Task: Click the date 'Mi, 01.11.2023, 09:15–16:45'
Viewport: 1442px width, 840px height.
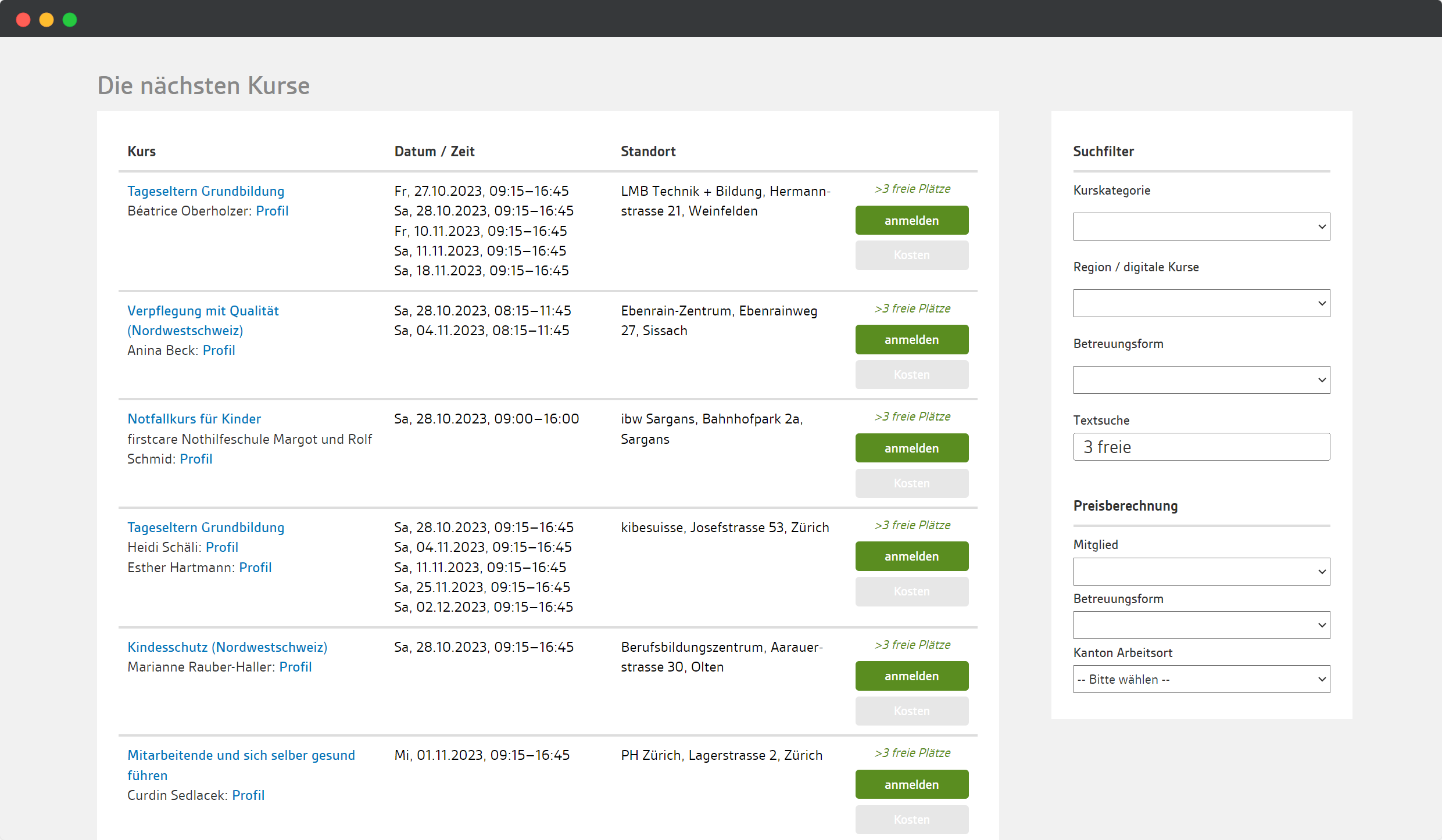Action: (482, 755)
